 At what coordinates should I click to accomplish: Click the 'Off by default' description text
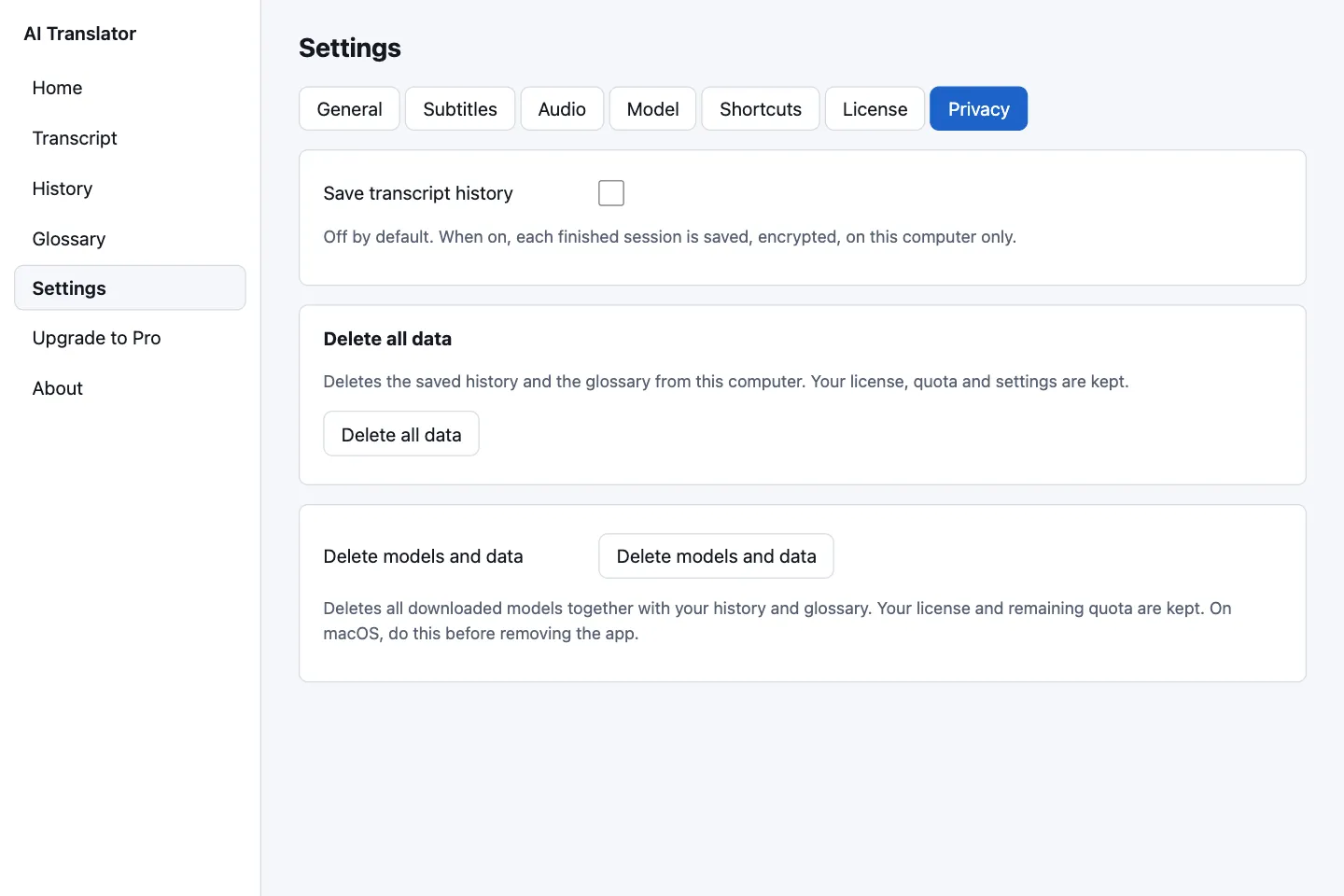670,237
